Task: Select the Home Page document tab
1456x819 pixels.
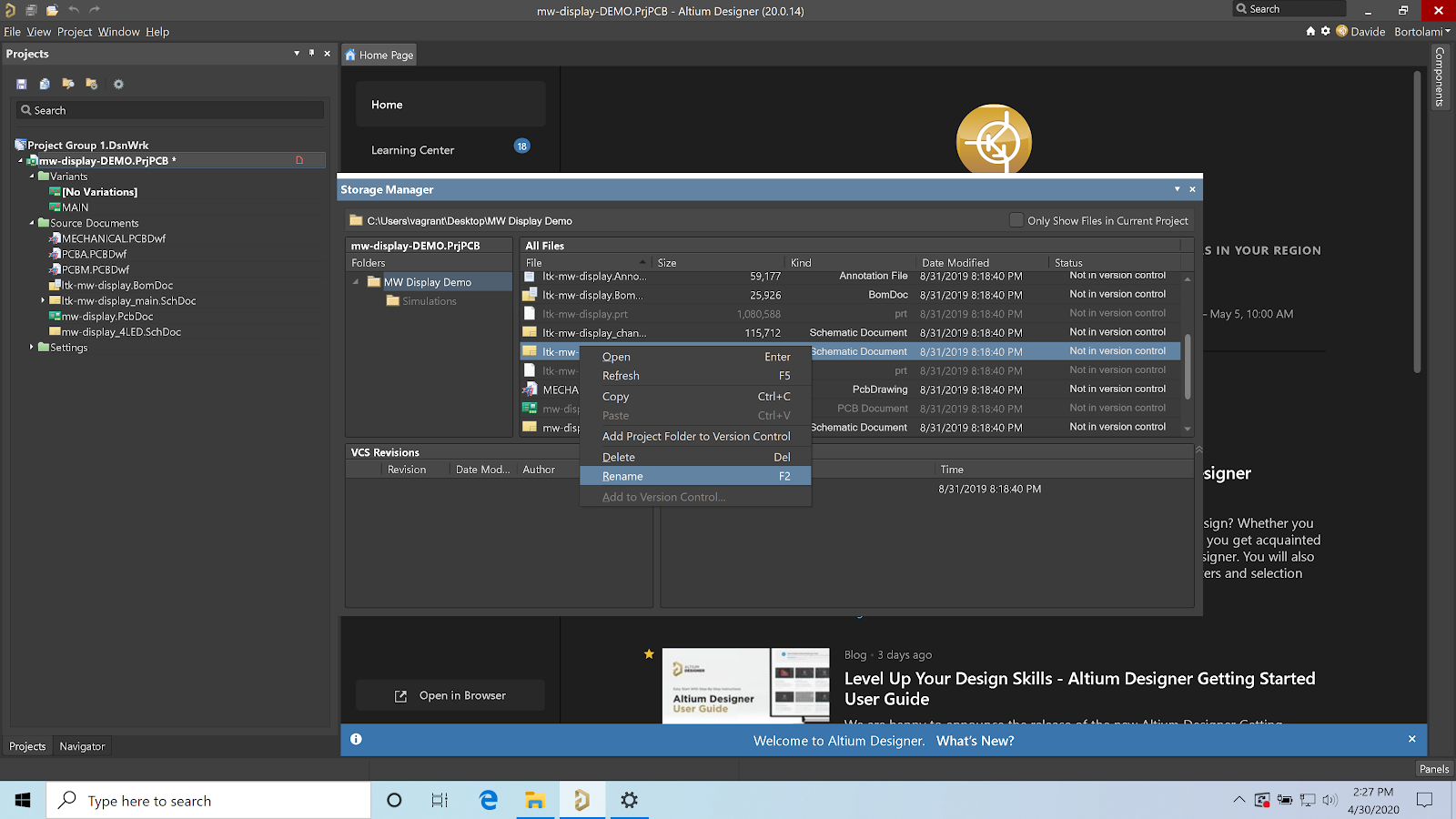Action: pyautogui.click(x=379, y=55)
